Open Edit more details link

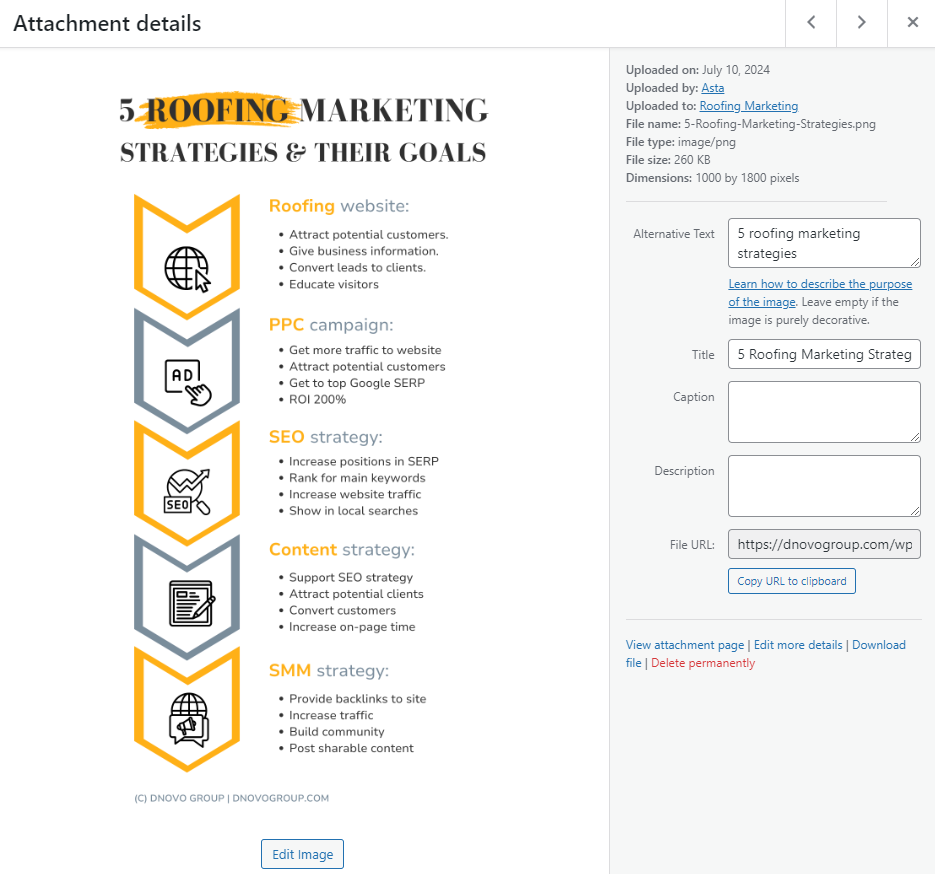click(x=798, y=645)
